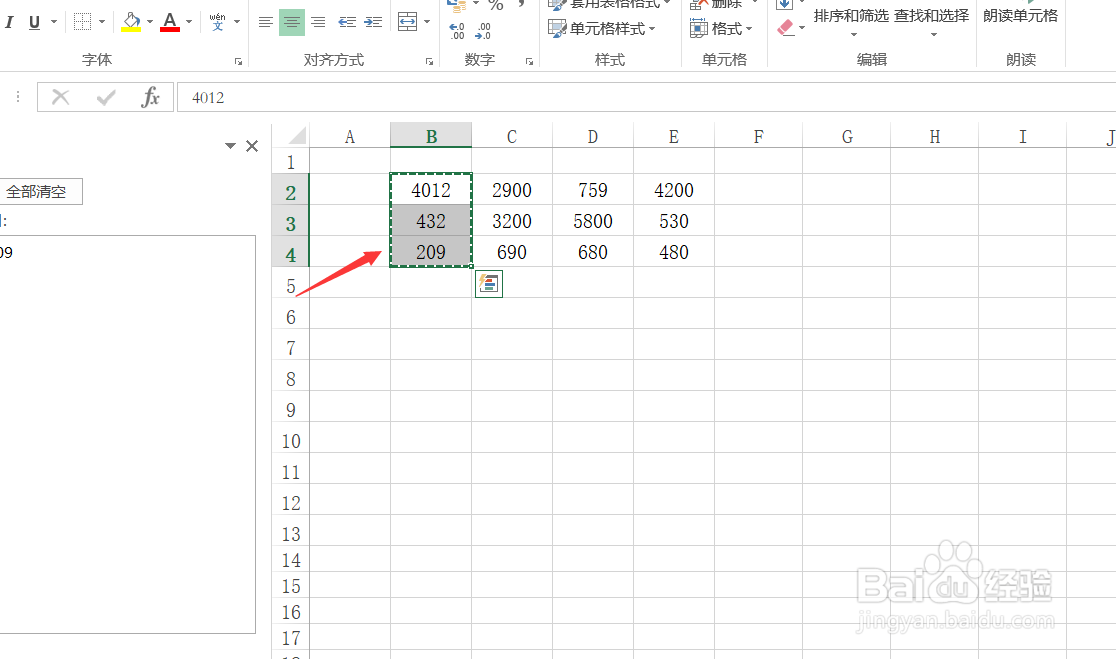Select cell containing 680
The height and width of the screenshot is (659, 1116).
tap(593, 252)
